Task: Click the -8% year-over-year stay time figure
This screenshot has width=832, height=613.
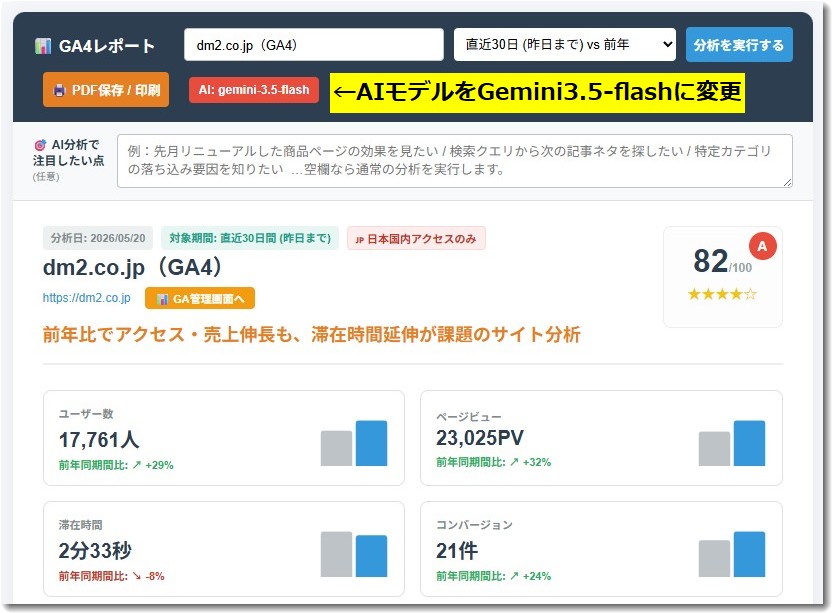Action: coord(155,576)
